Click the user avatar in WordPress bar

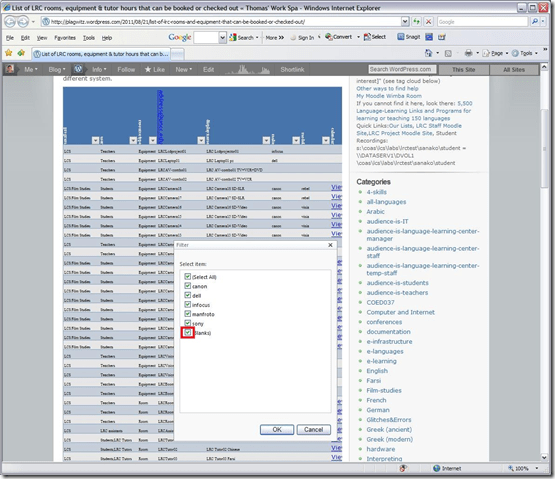pyautogui.click(x=10, y=69)
